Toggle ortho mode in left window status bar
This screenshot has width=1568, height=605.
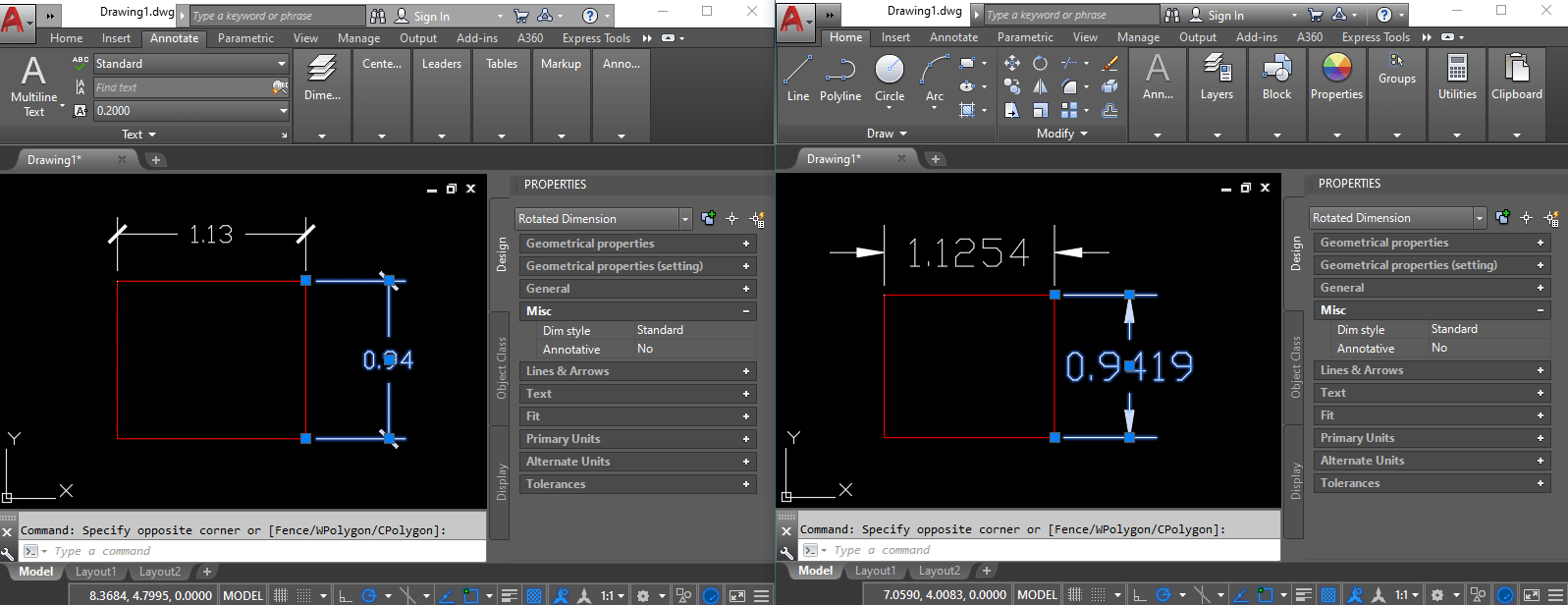coord(345,595)
